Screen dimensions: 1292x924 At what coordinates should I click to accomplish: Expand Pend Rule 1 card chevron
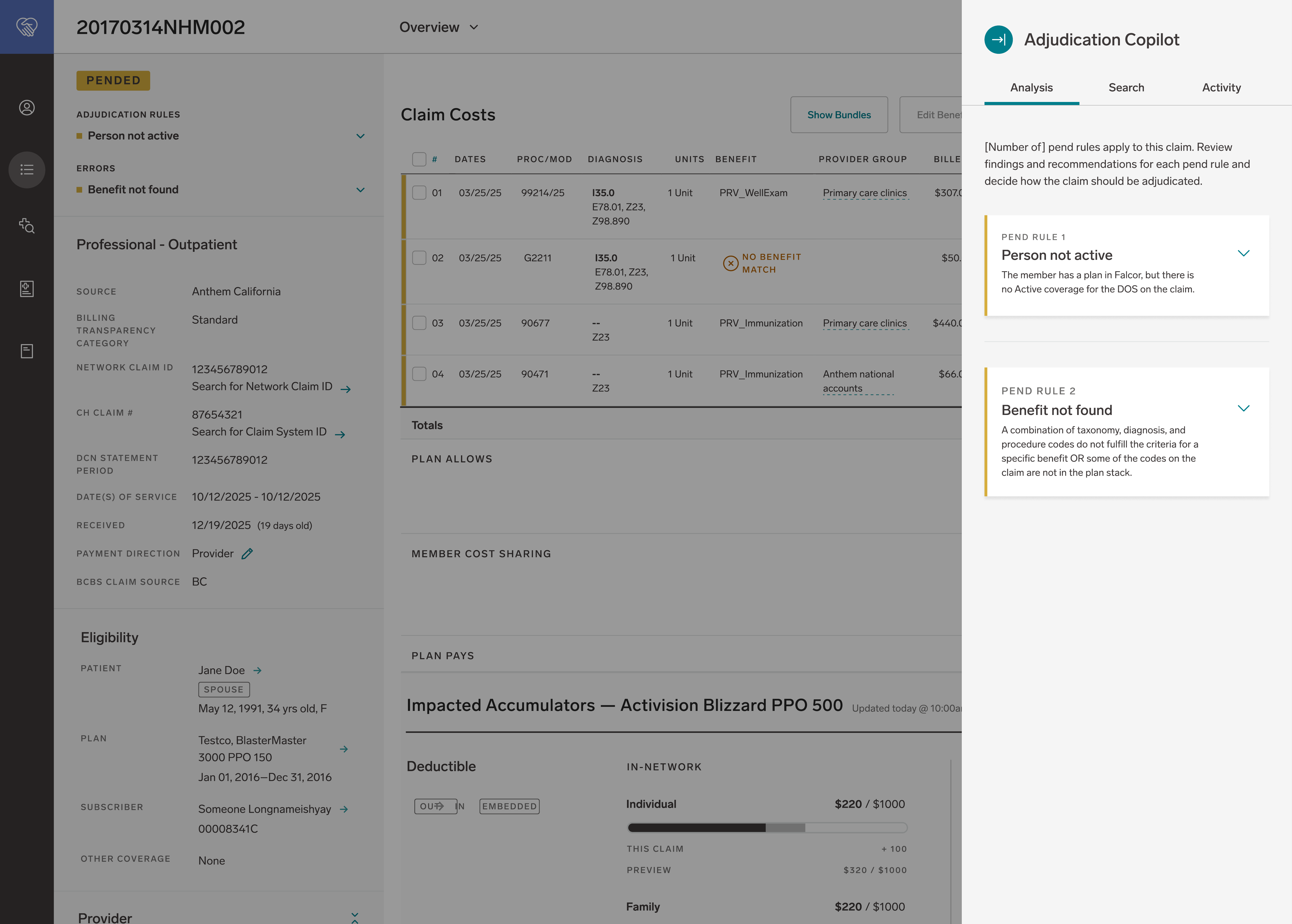point(1244,253)
